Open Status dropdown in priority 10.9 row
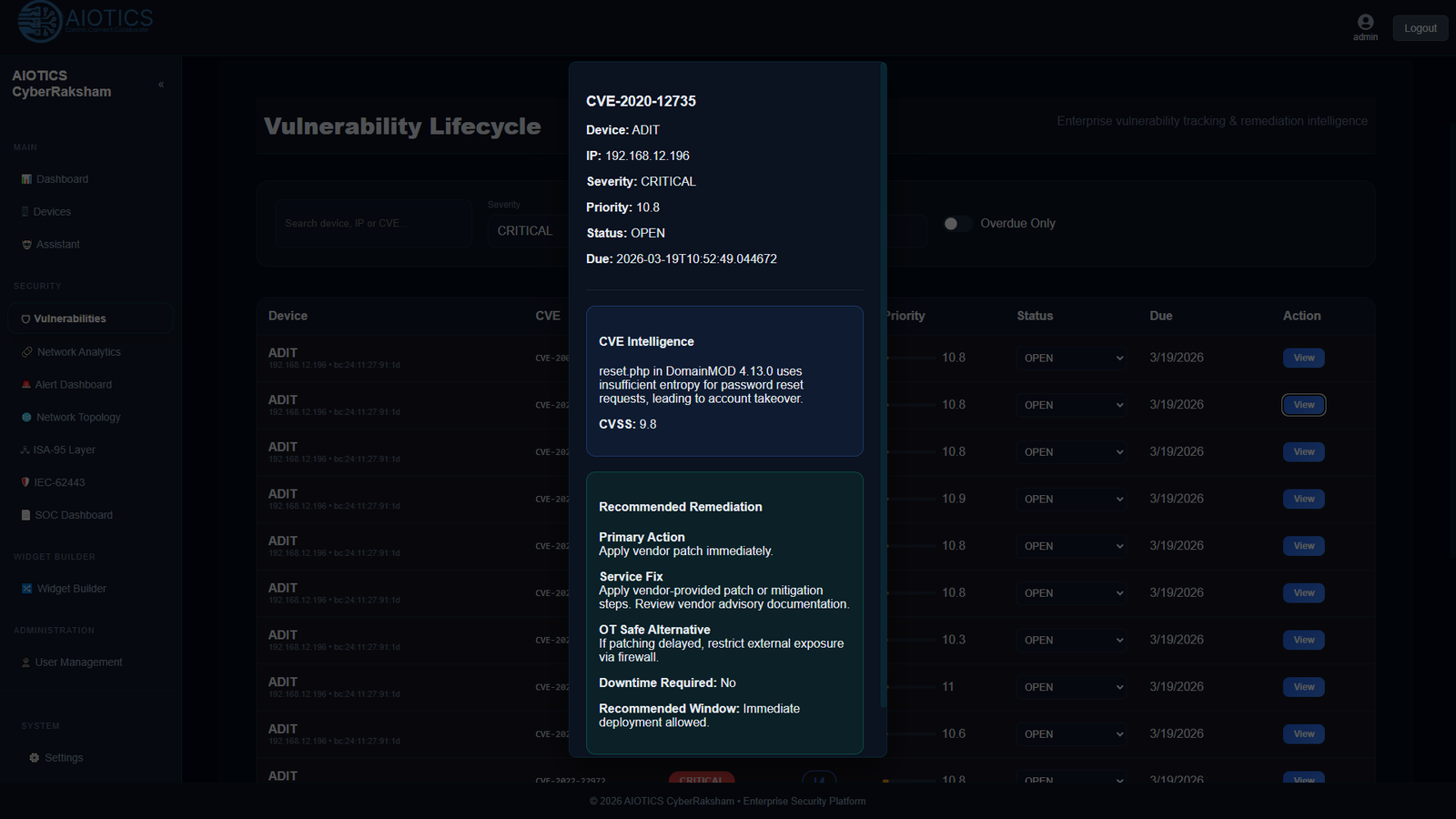 (x=1072, y=500)
